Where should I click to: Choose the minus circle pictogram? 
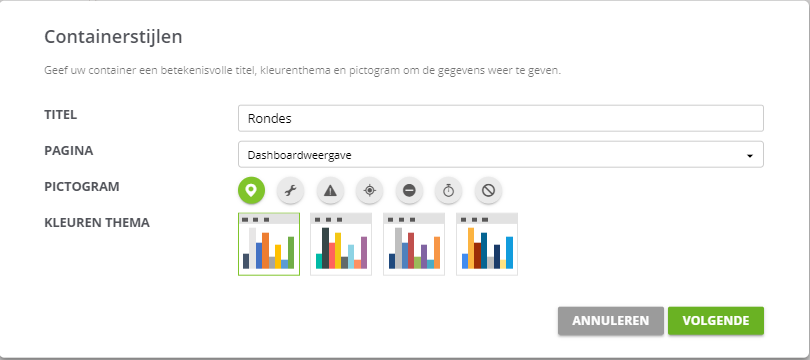tap(409, 191)
